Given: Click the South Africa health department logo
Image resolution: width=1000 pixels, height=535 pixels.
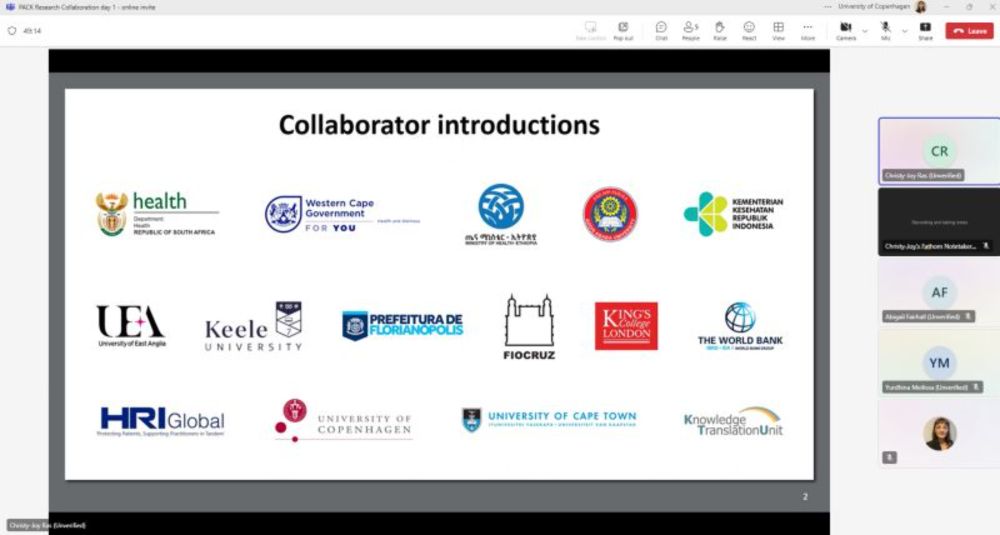Looking at the screenshot, I should (x=156, y=214).
